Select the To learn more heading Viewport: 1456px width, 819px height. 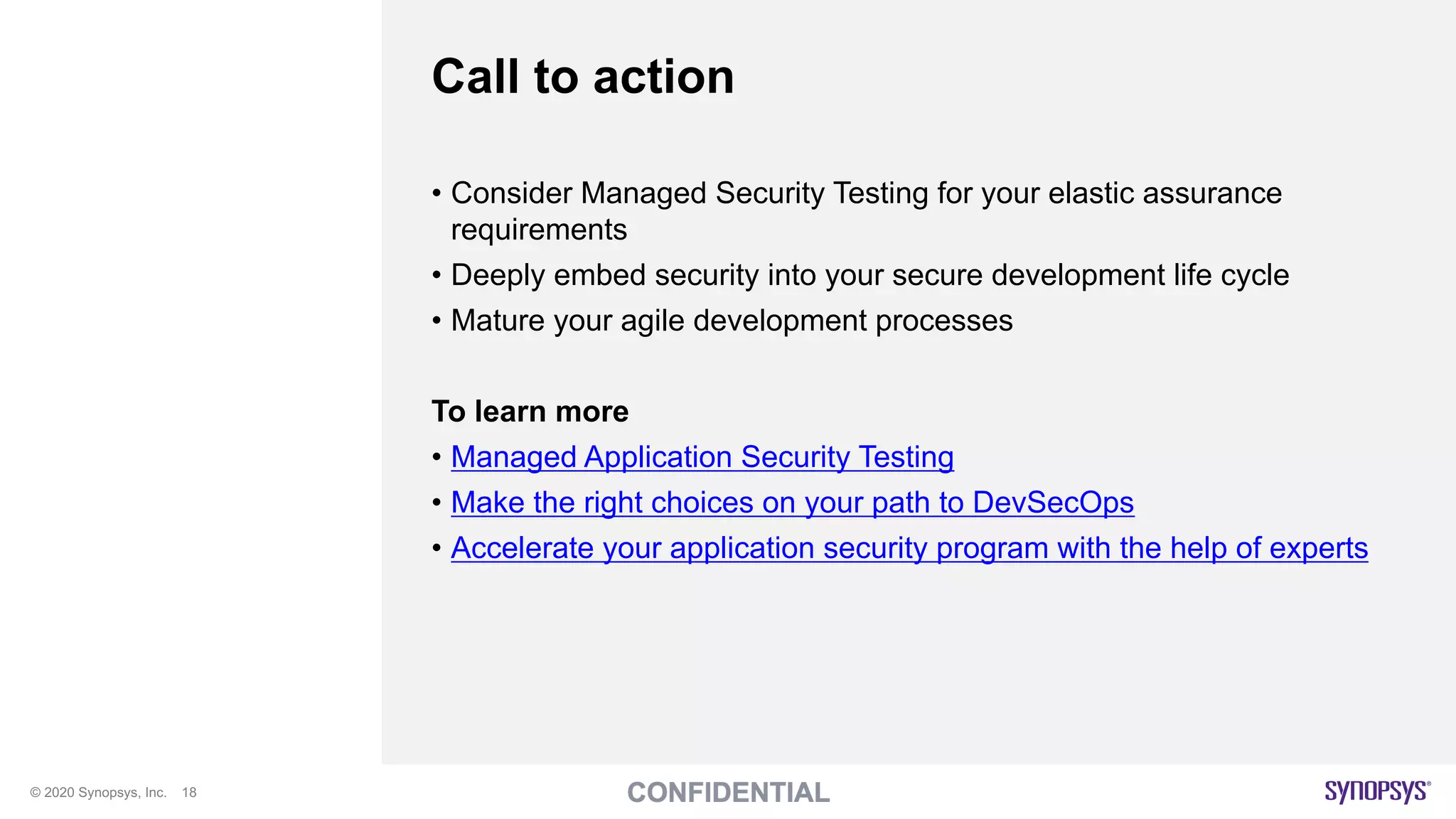click(530, 412)
